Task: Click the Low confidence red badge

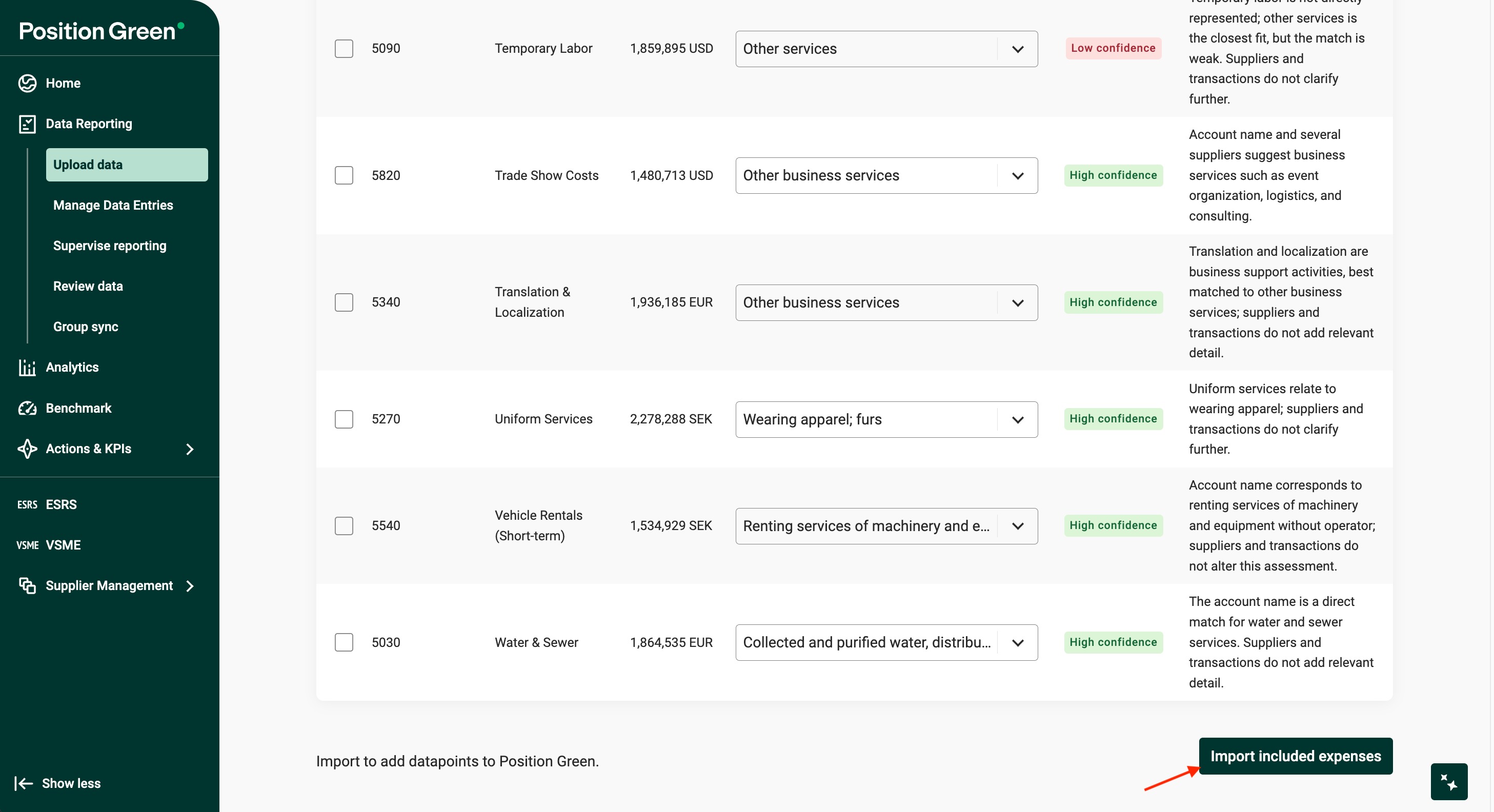Action: [1113, 48]
